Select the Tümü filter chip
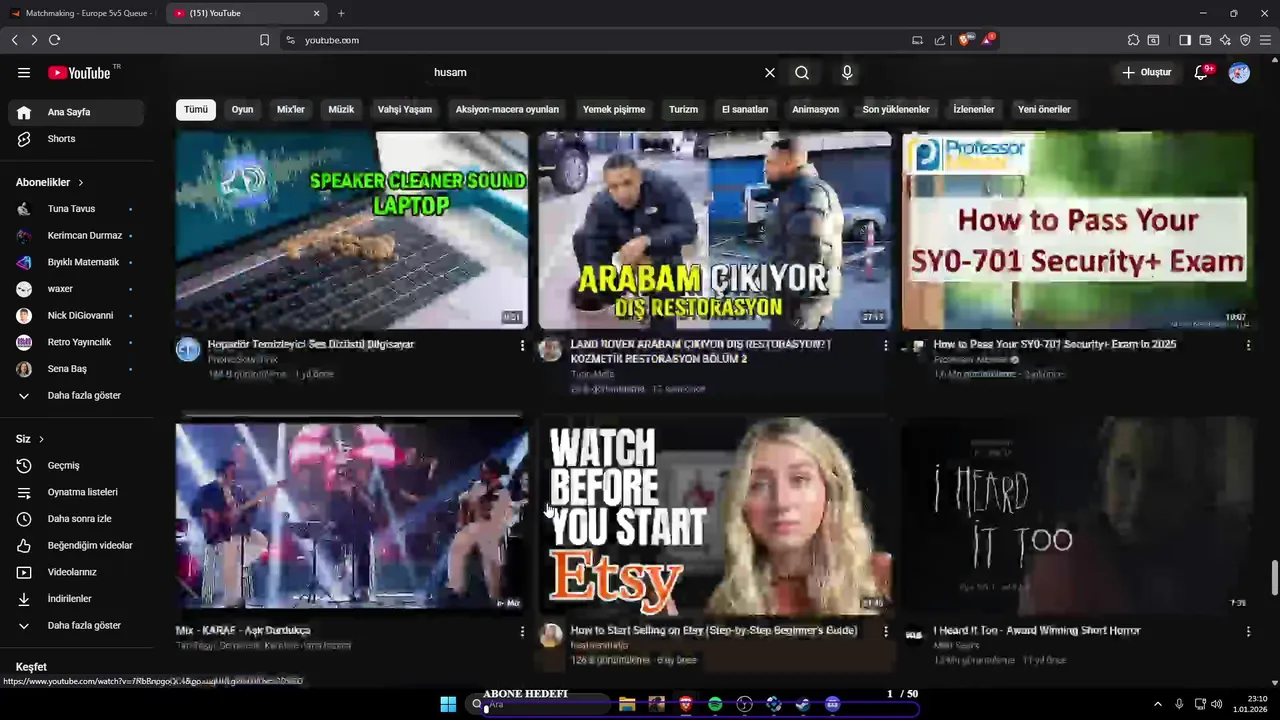1280x720 pixels. [196, 109]
